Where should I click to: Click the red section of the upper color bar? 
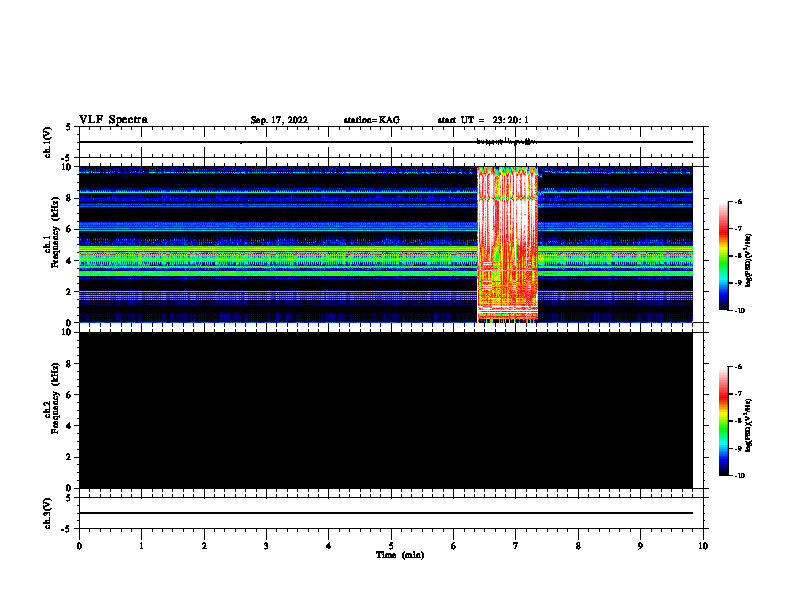click(723, 232)
